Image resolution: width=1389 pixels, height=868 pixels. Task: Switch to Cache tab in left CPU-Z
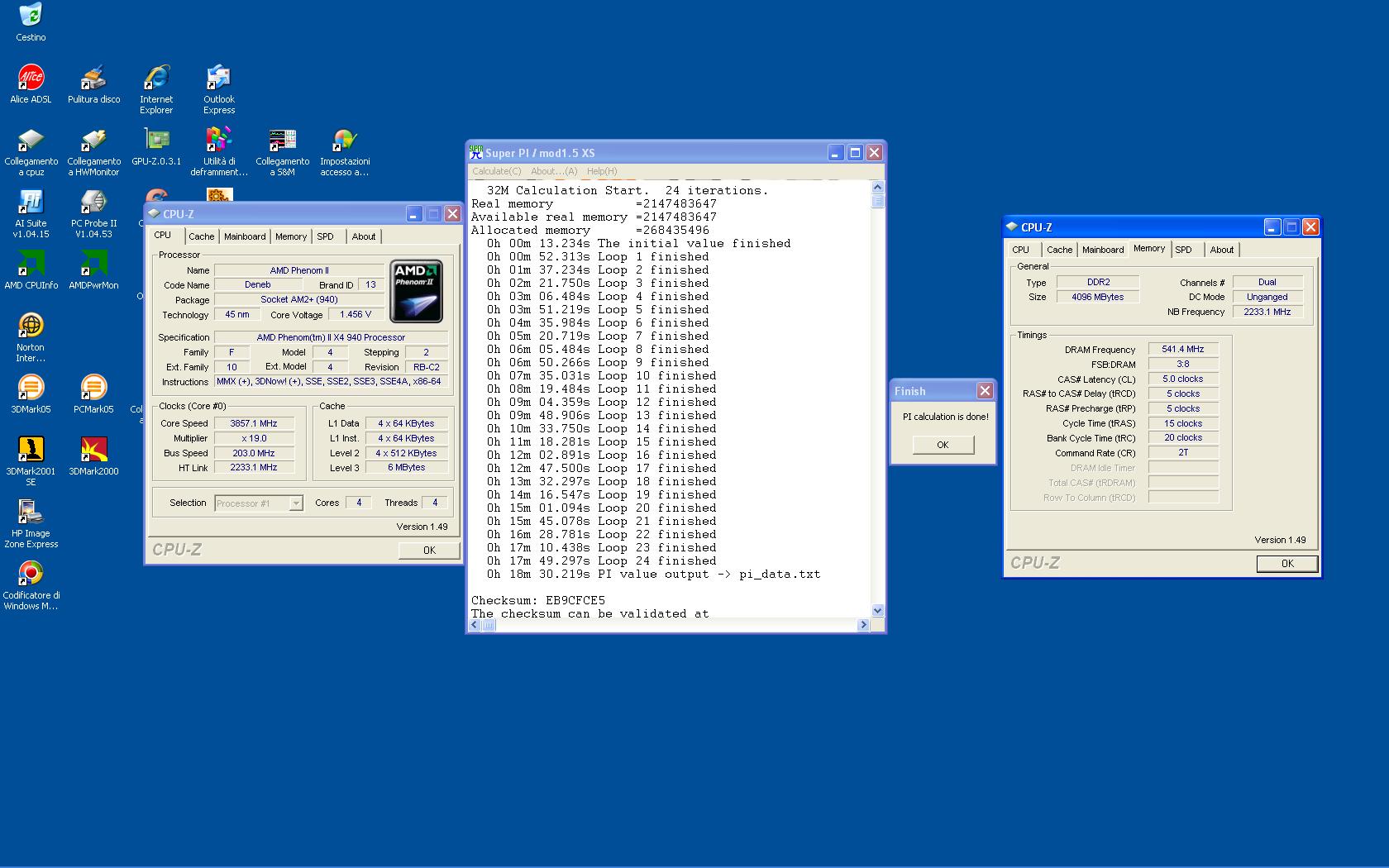click(x=201, y=236)
